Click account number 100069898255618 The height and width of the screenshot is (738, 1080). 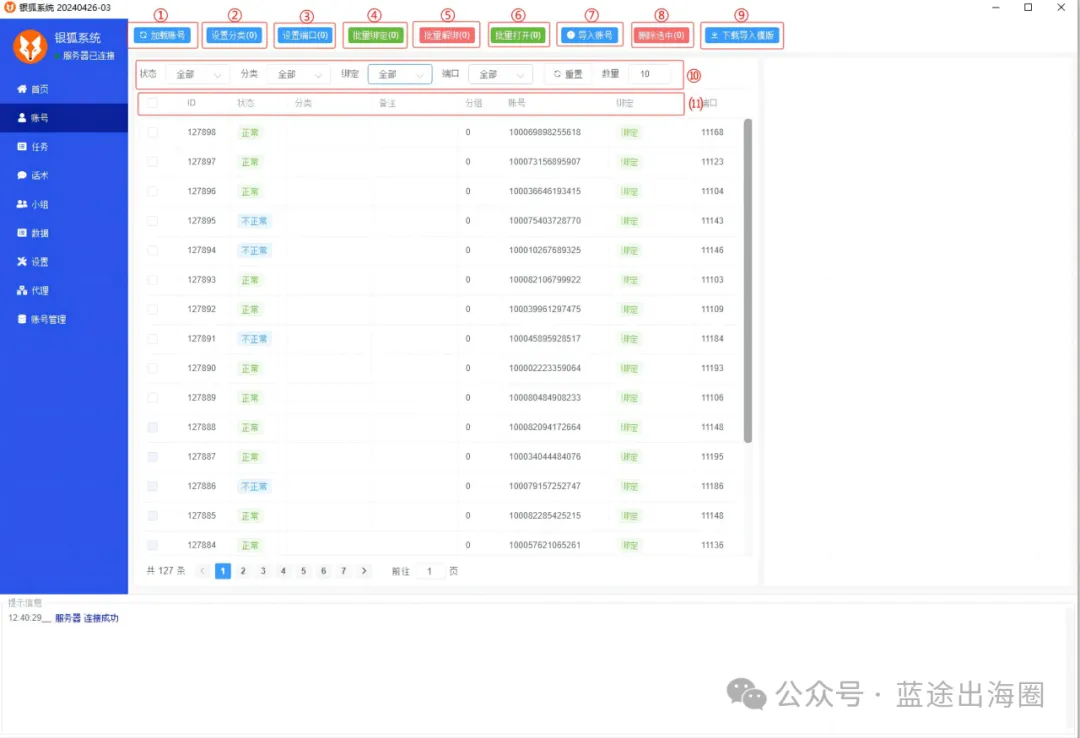point(545,132)
